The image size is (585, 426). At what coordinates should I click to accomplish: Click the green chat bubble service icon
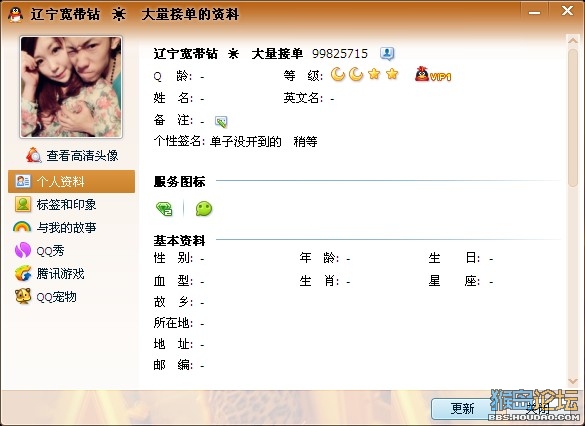(204, 209)
